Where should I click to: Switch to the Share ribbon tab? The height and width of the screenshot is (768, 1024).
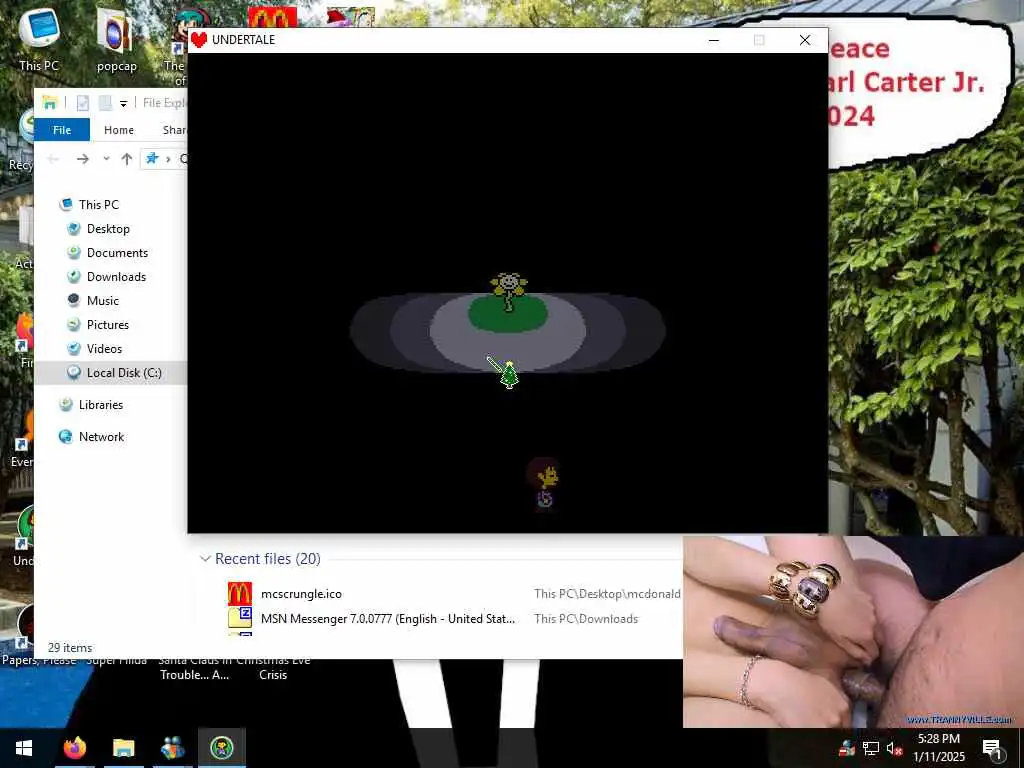[174, 130]
